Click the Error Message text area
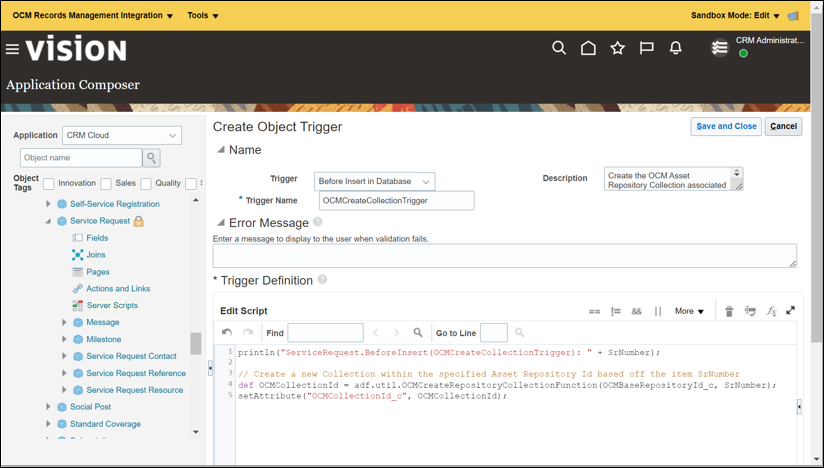 [x=504, y=256]
